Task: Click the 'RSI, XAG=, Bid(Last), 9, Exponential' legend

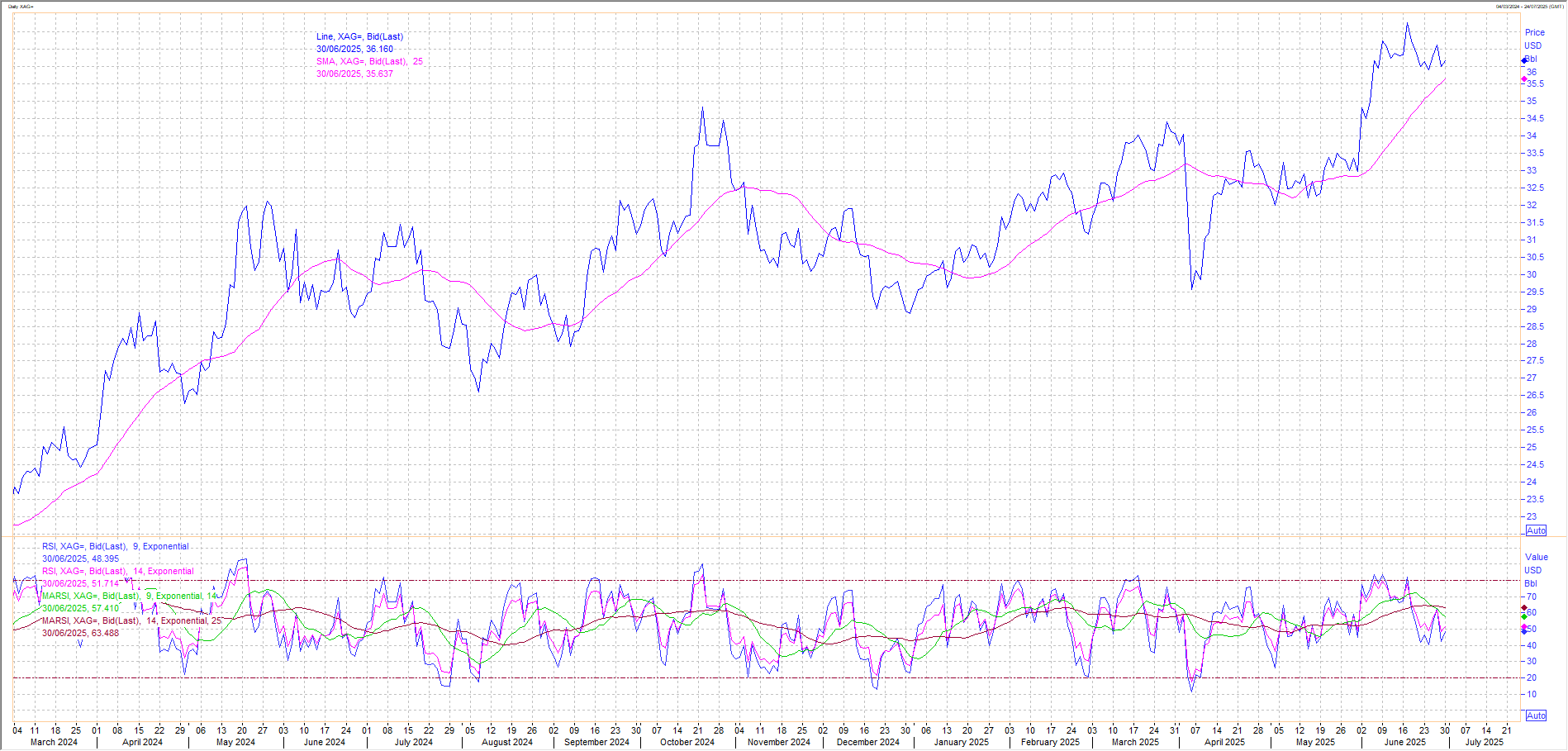Action: pyautogui.click(x=116, y=546)
